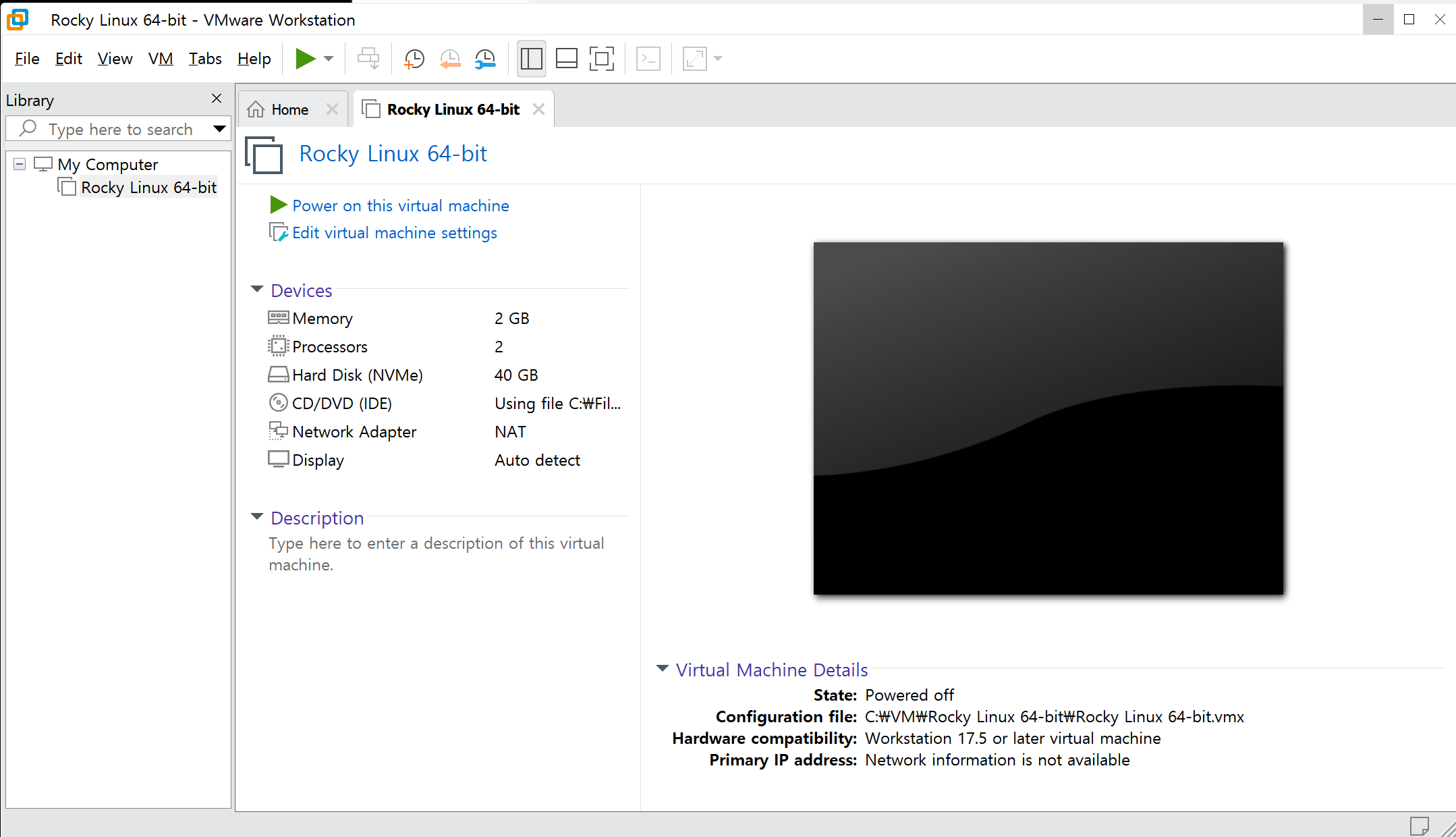The image size is (1456, 837).
Task: Collapse the Devices section
Action: pos(256,290)
